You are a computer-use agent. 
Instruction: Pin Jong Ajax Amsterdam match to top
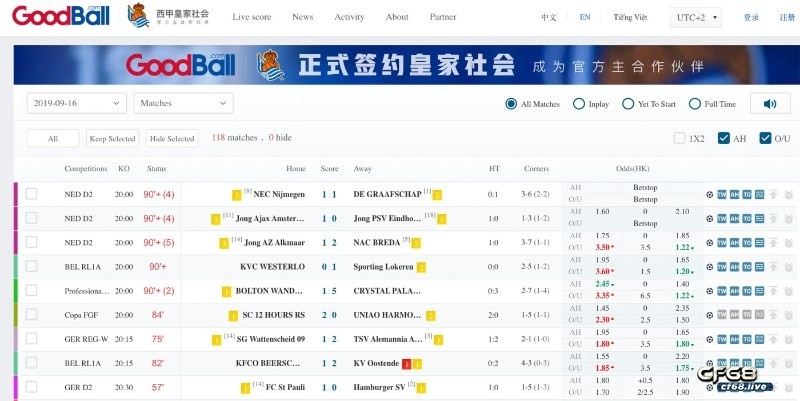[774, 218]
